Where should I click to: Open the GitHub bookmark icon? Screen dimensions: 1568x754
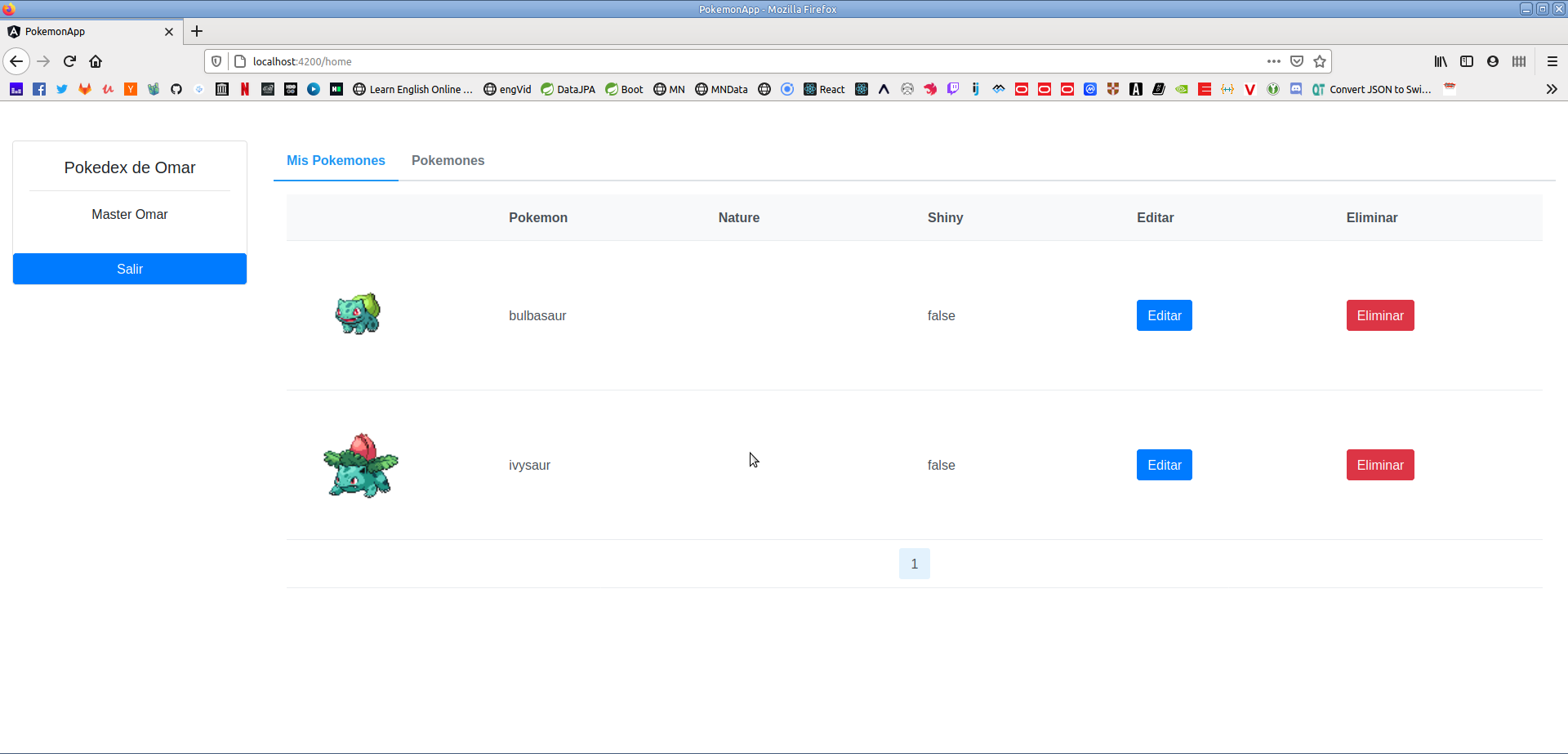coord(176,89)
